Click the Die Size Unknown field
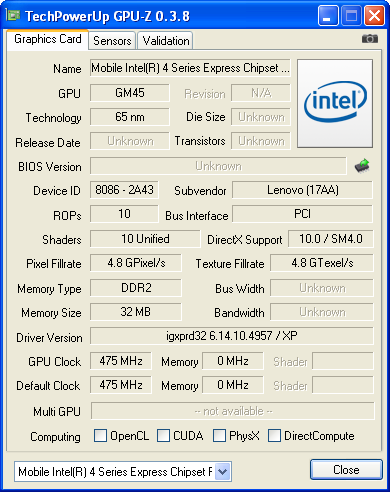 tap(261, 117)
